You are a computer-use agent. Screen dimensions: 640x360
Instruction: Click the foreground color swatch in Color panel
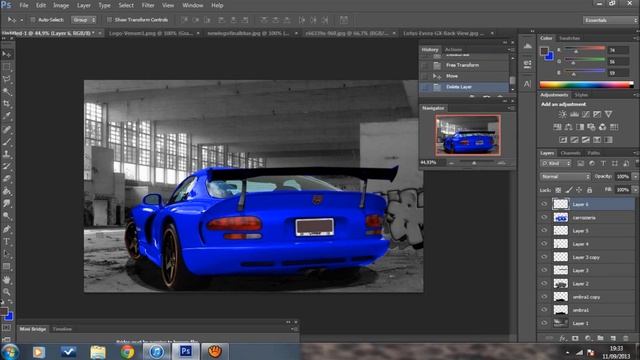(x=544, y=51)
